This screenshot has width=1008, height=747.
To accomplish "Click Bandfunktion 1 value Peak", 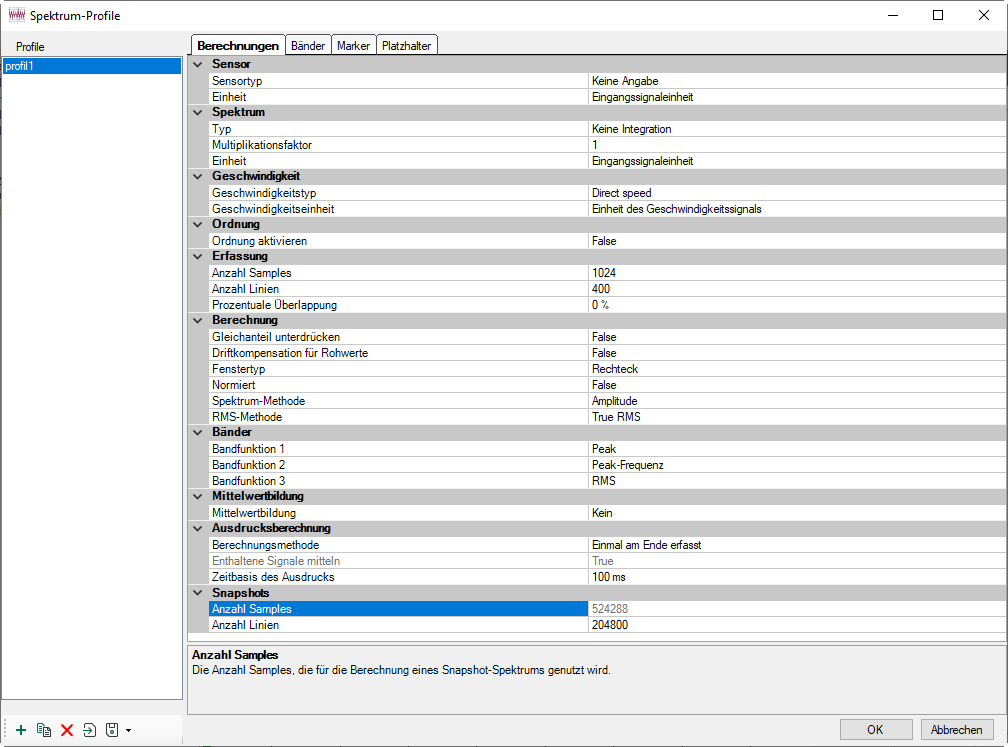I will [797, 449].
